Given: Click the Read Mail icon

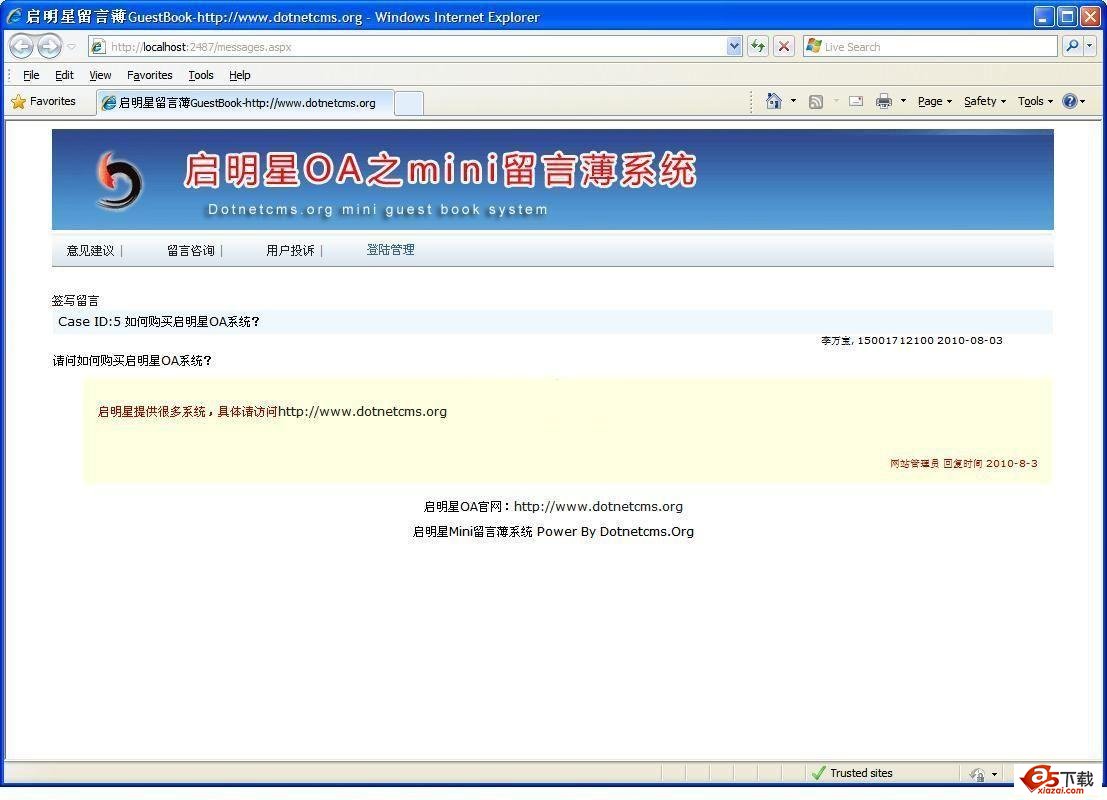Looking at the screenshot, I should coord(856,102).
